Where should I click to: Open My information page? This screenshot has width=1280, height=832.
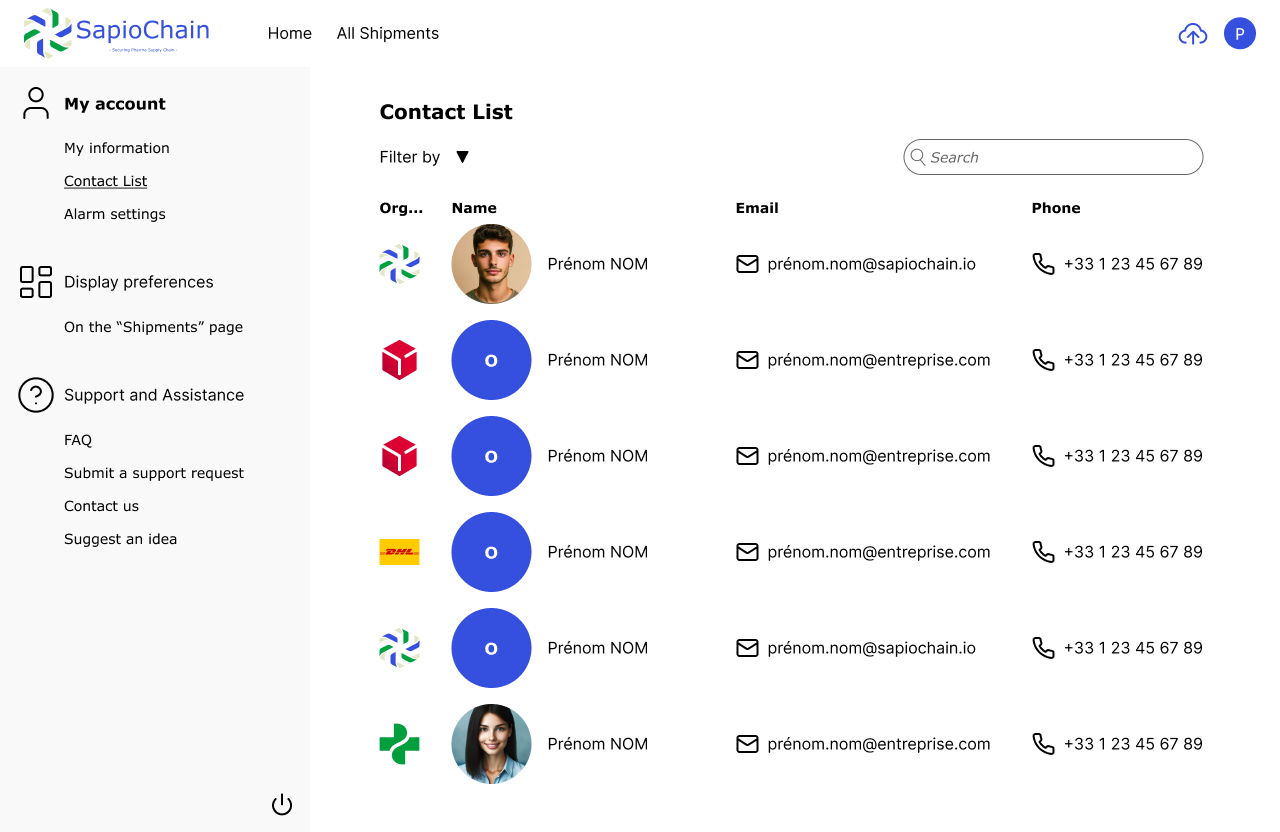click(117, 148)
